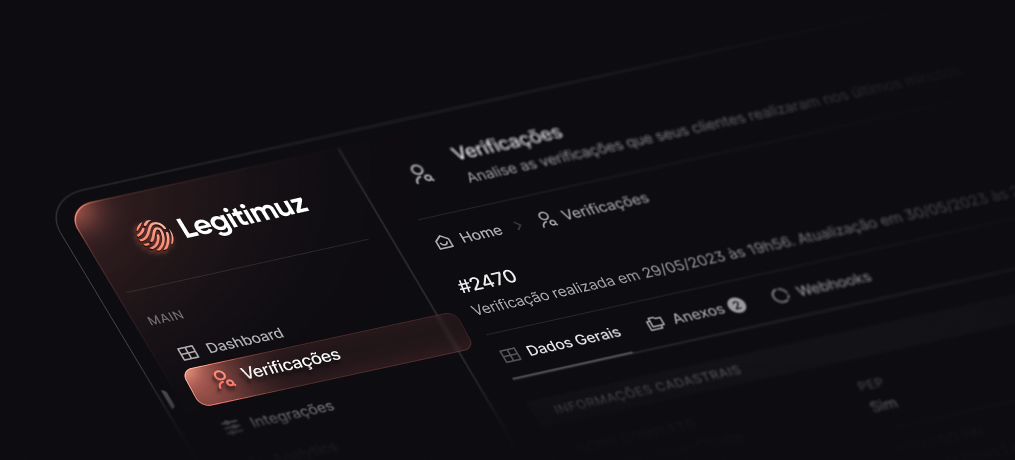Go to Home via breadcrumb link
This screenshot has width=1015, height=460.
[480, 234]
